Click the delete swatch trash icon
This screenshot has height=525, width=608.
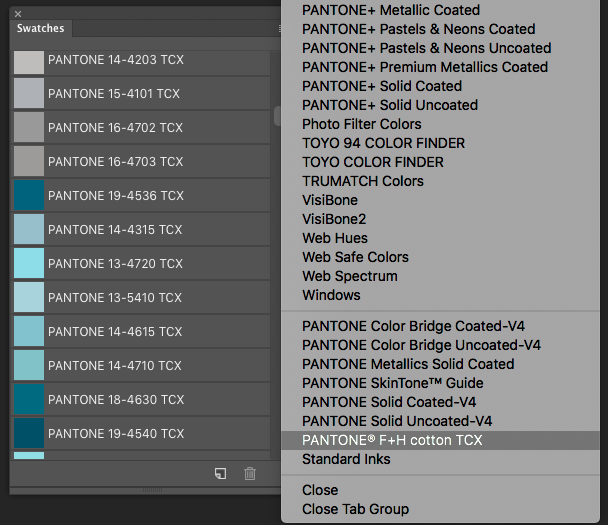pos(250,474)
